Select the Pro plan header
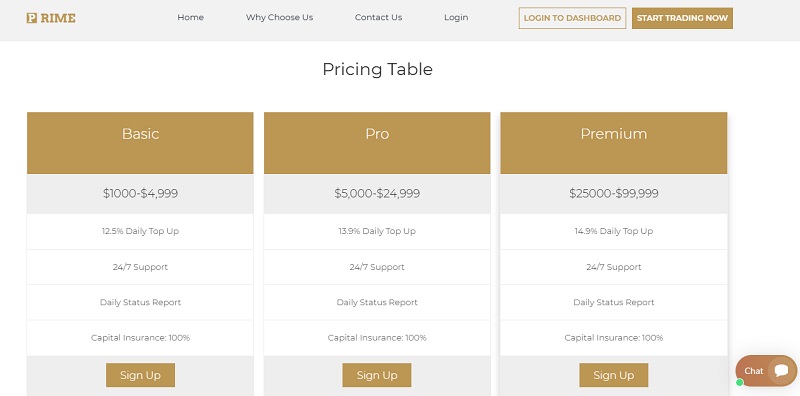The height and width of the screenshot is (396, 800). point(377,143)
